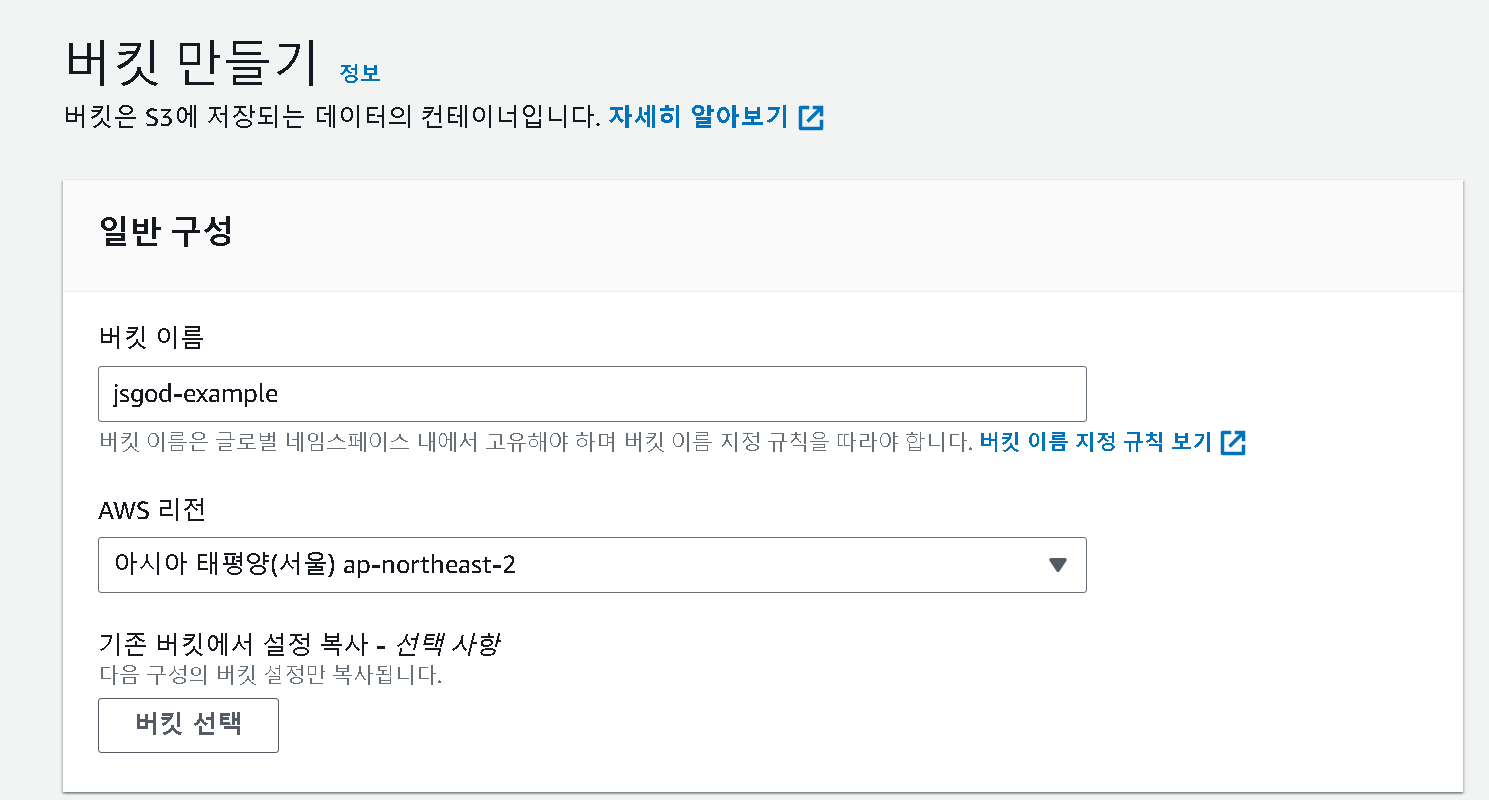
Task: Open the 정보 info link beside the title
Action: tap(360, 73)
